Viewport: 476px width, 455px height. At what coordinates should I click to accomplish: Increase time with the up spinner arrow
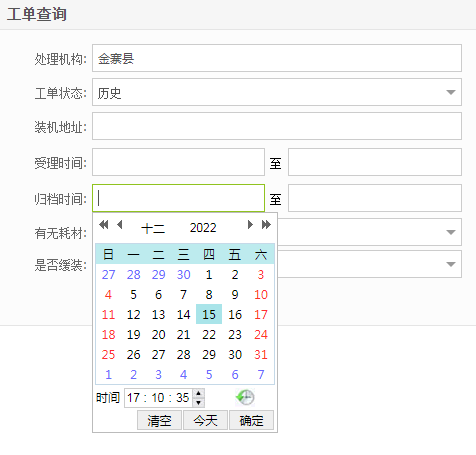[198, 393]
